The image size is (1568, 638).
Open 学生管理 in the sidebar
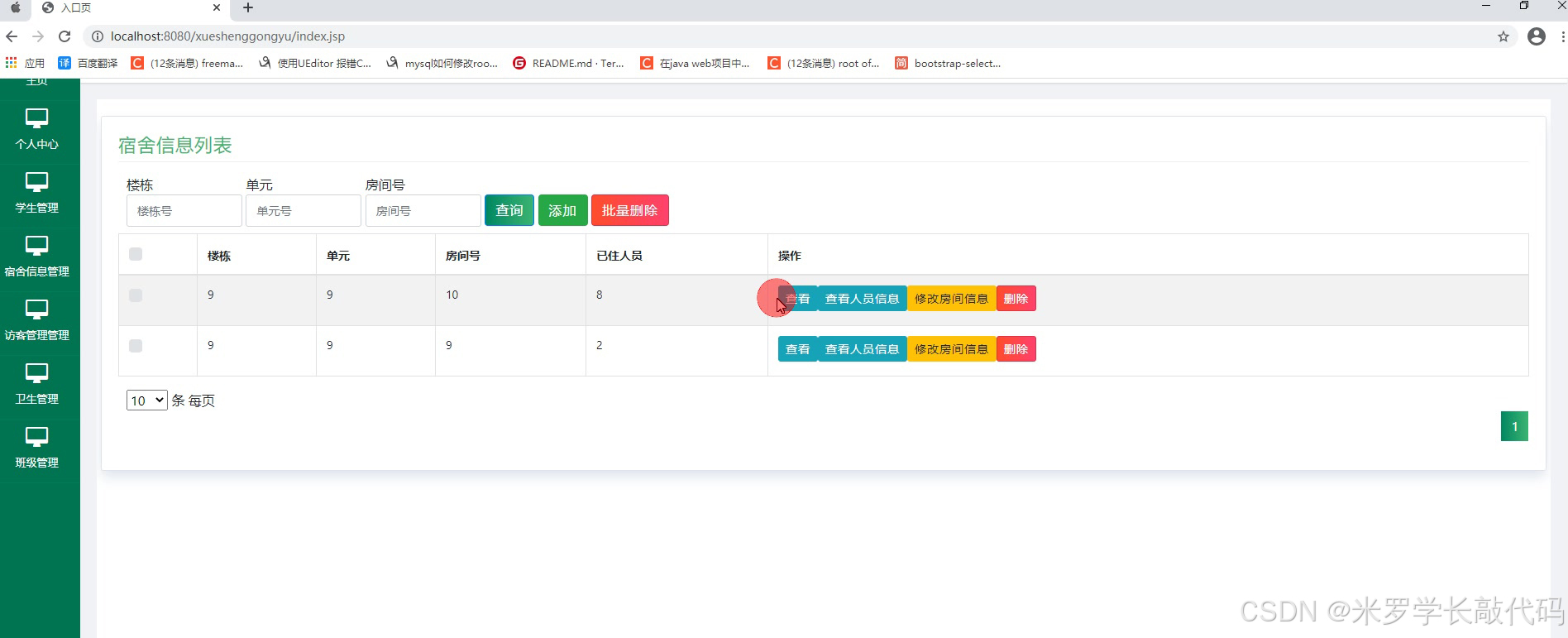click(x=37, y=193)
